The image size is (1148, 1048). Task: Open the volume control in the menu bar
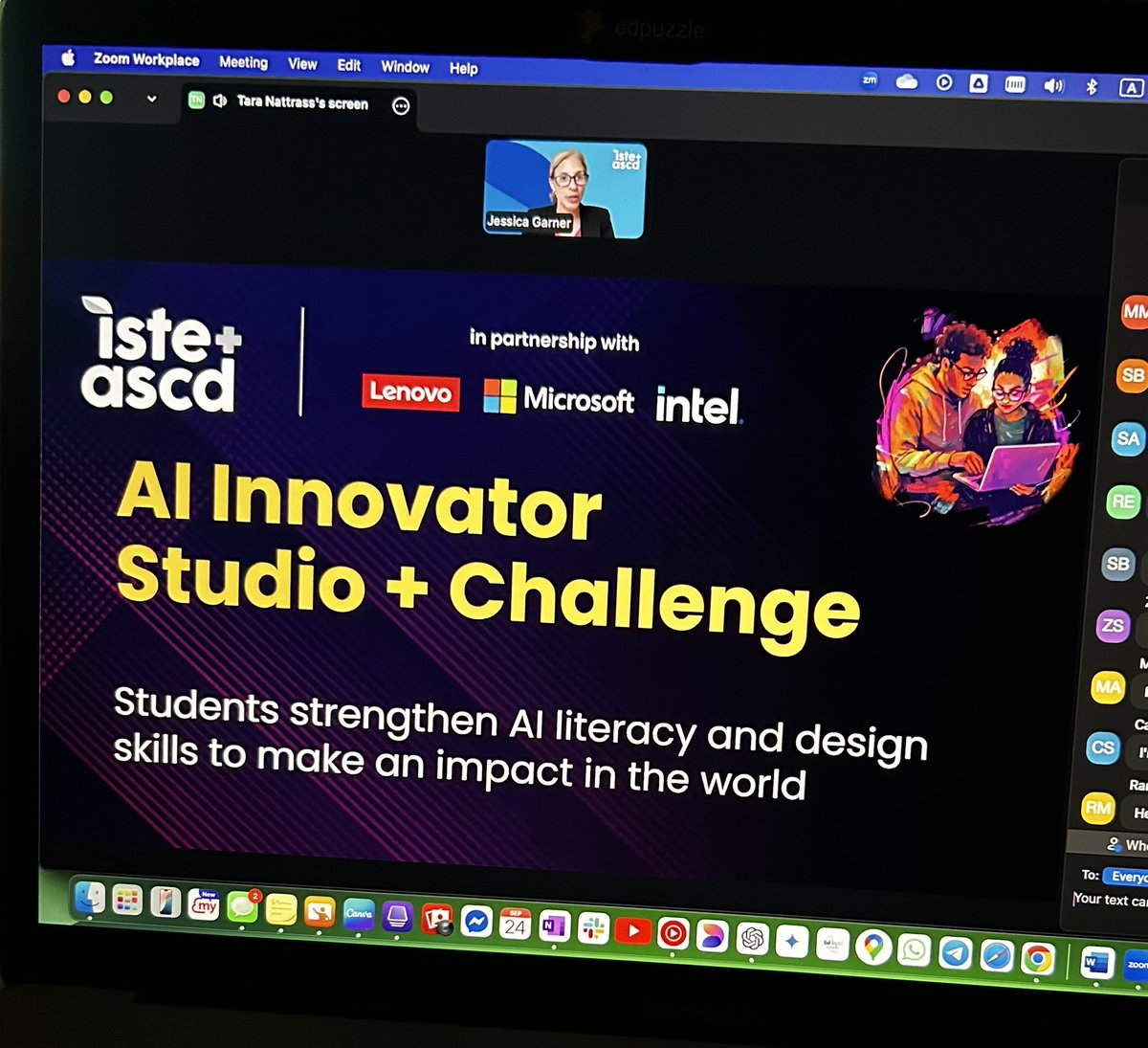pyautogui.click(x=1053, y=86)
